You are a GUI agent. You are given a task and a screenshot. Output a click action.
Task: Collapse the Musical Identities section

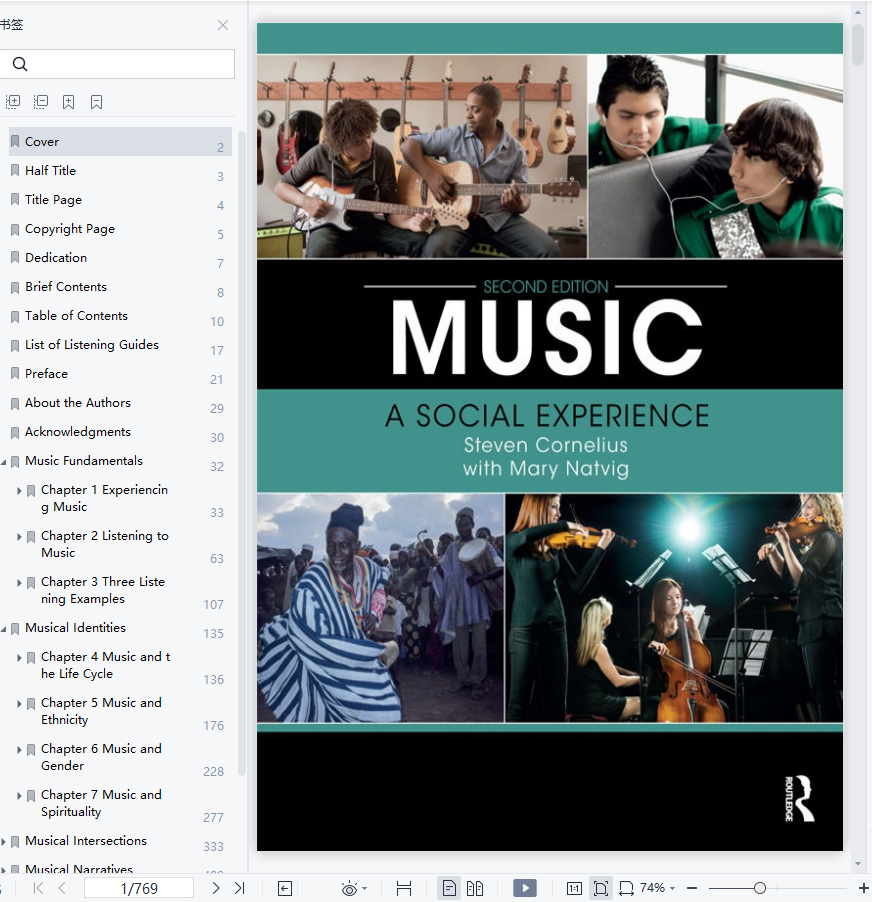point(3,629)
